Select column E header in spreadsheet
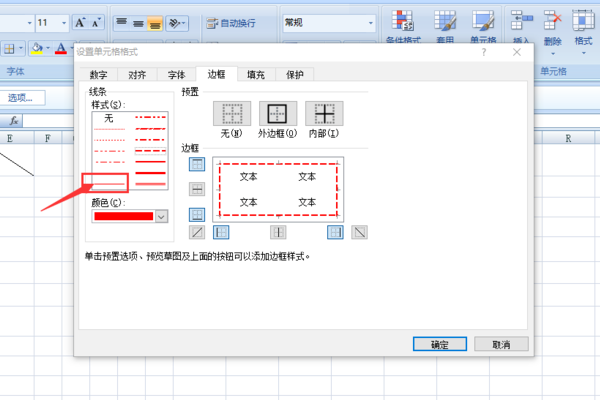The height and width of the screenshot is (400, 600). (x=9, y=138)
